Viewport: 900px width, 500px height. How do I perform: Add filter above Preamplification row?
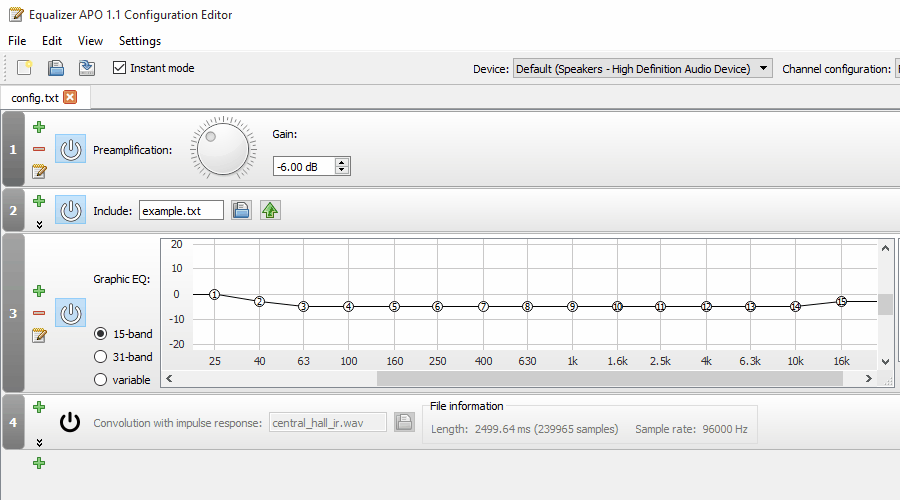(x=39, y=127)
